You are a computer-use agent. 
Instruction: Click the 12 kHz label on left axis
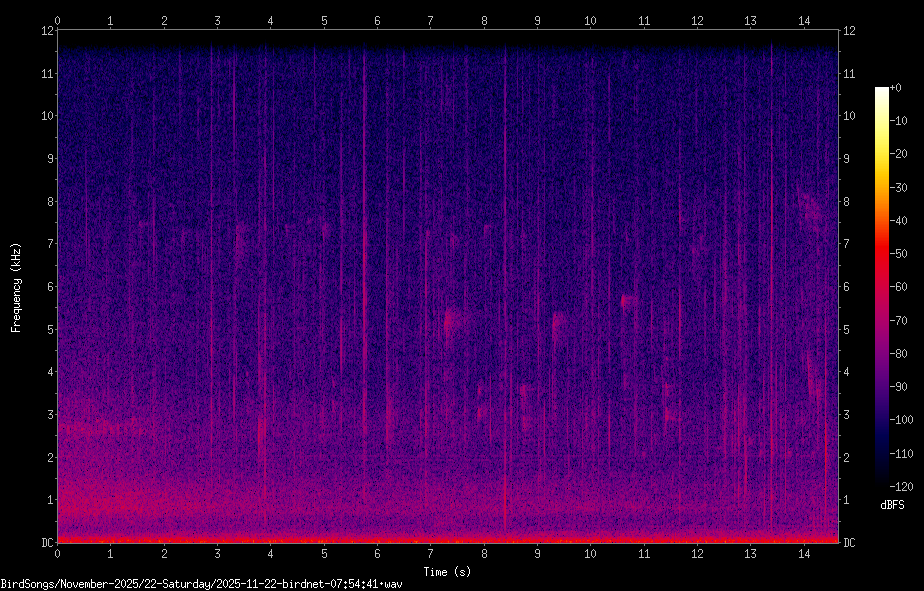45,31
